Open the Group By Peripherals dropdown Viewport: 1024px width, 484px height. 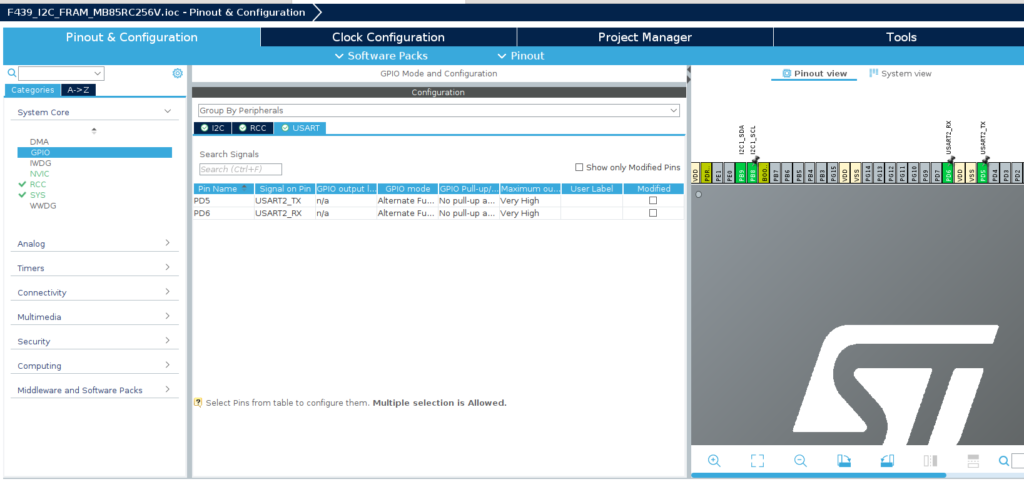[438, 110]
